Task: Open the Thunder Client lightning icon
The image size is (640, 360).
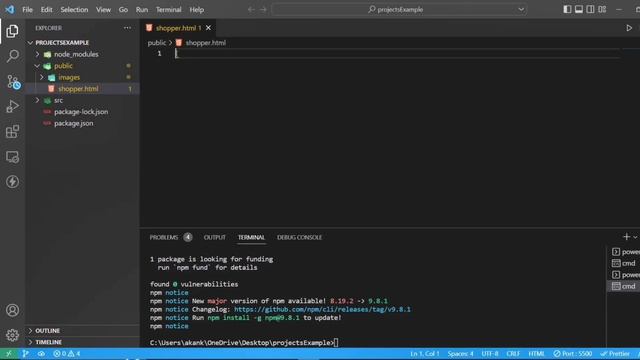Action: coord(12,182)
